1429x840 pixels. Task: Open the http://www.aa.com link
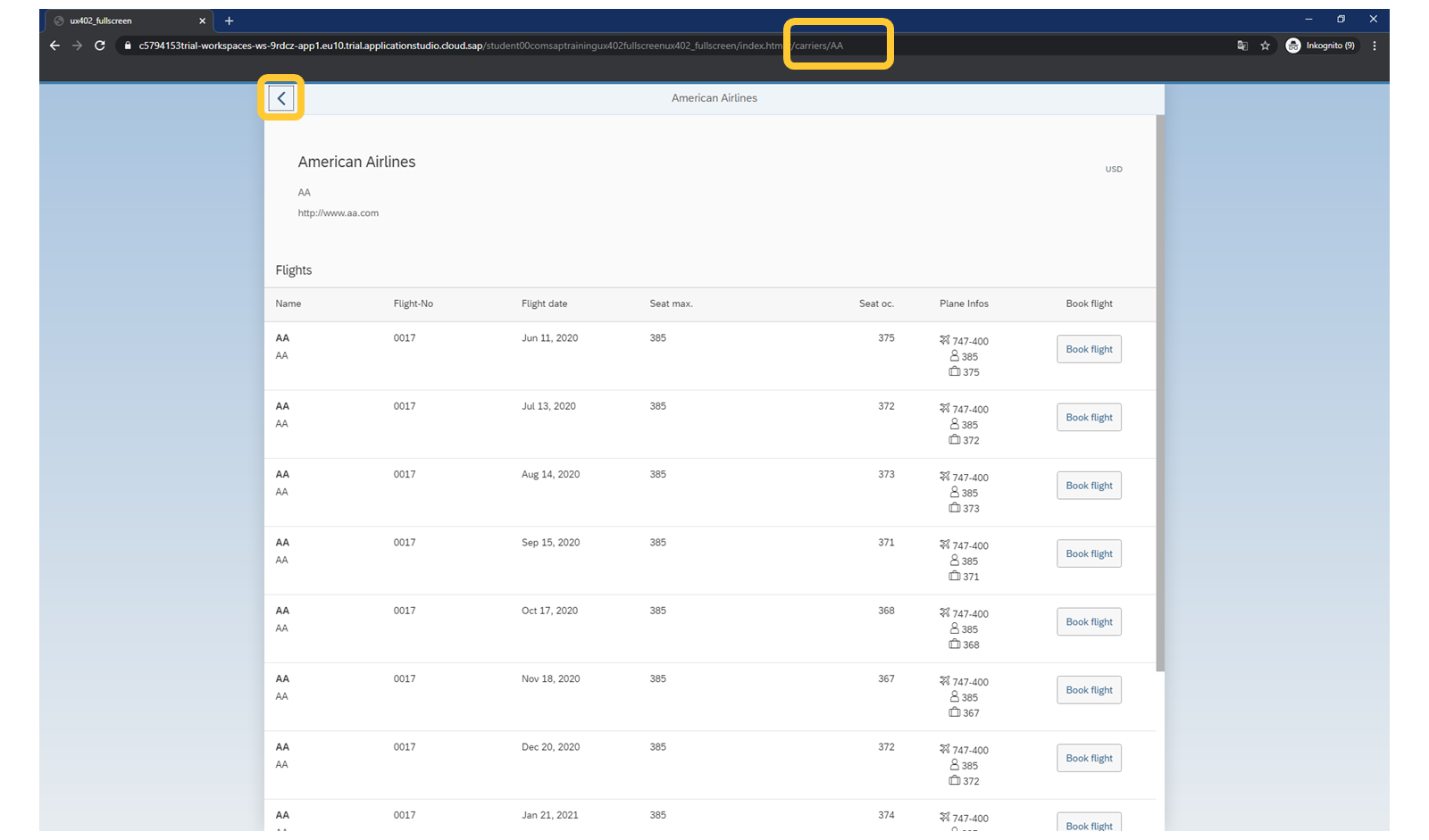(x=338, y=213)
